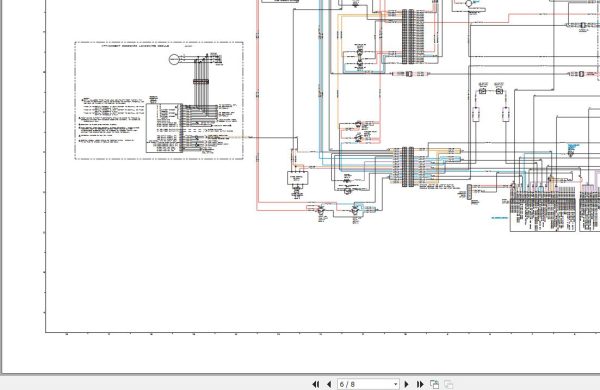
Task: Open the page number dropdown arrow
Action: (x=395, y=384)
